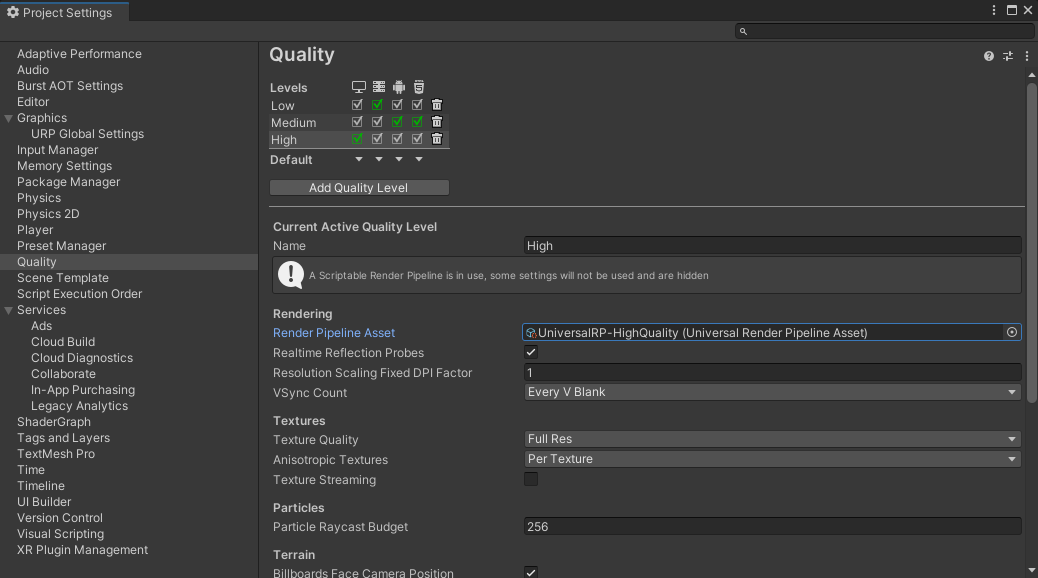Viewport: 1038px width, 578px height.
Task: Collapse the Graphics tree section
Action: [x=9, y=119]
